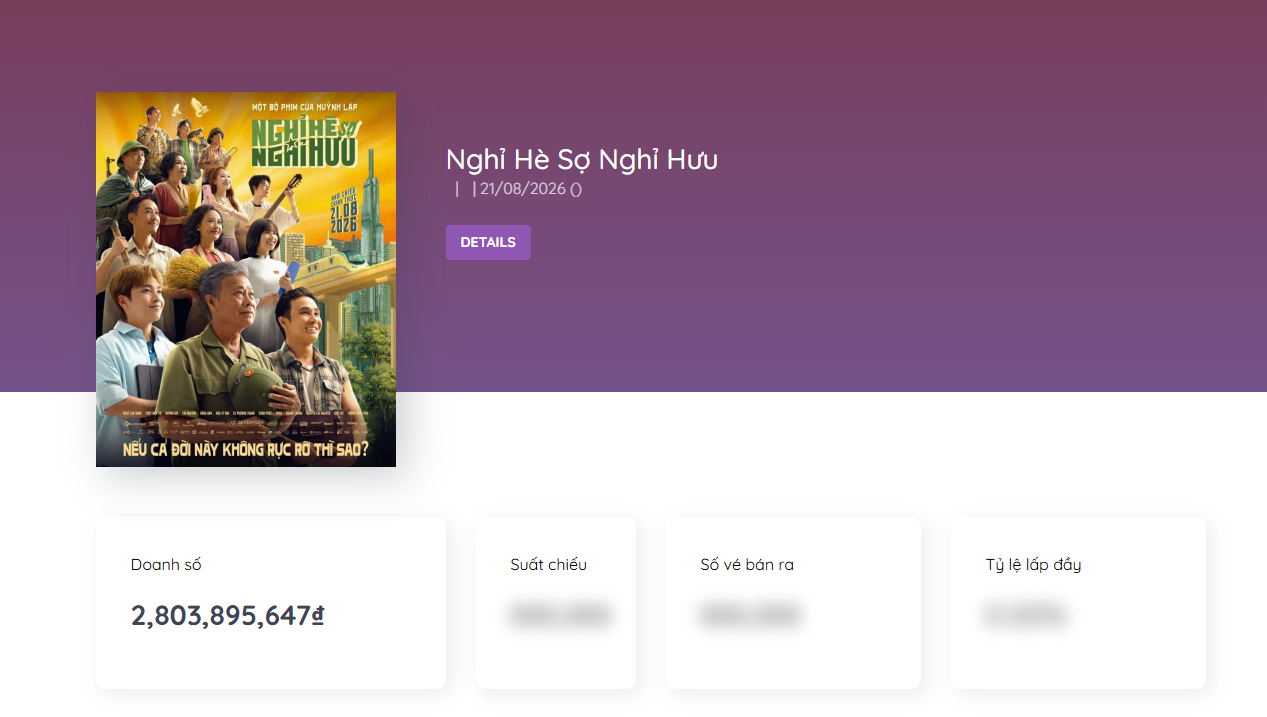Image resolution: width=1267 pixels, height=717 pixels.
Task: Reveal the blurred Số vé bán ra value
Action: 750,615
